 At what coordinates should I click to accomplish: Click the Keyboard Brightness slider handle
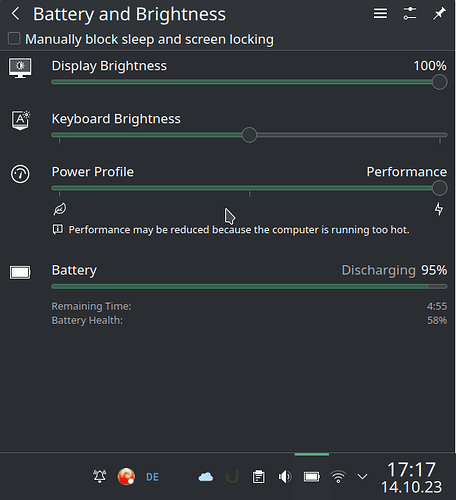249,135
